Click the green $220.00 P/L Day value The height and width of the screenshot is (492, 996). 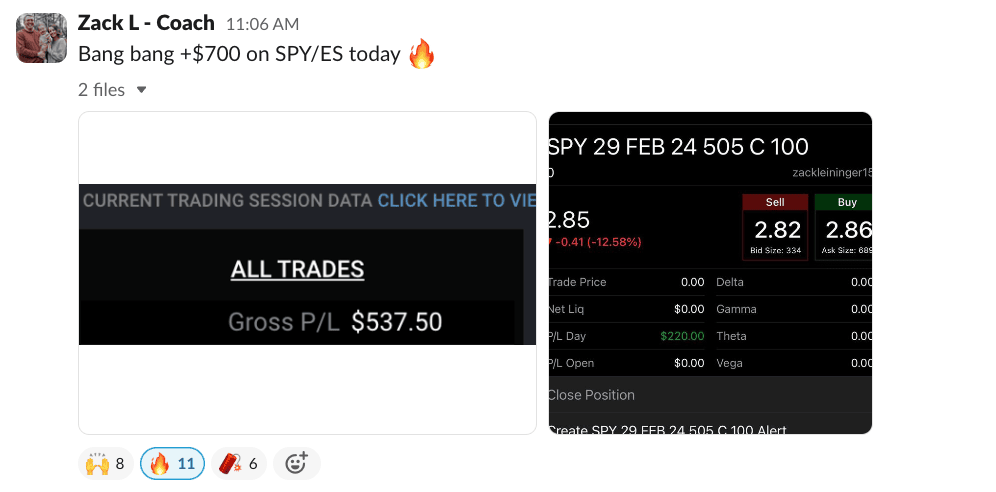[x=682, y=336]
